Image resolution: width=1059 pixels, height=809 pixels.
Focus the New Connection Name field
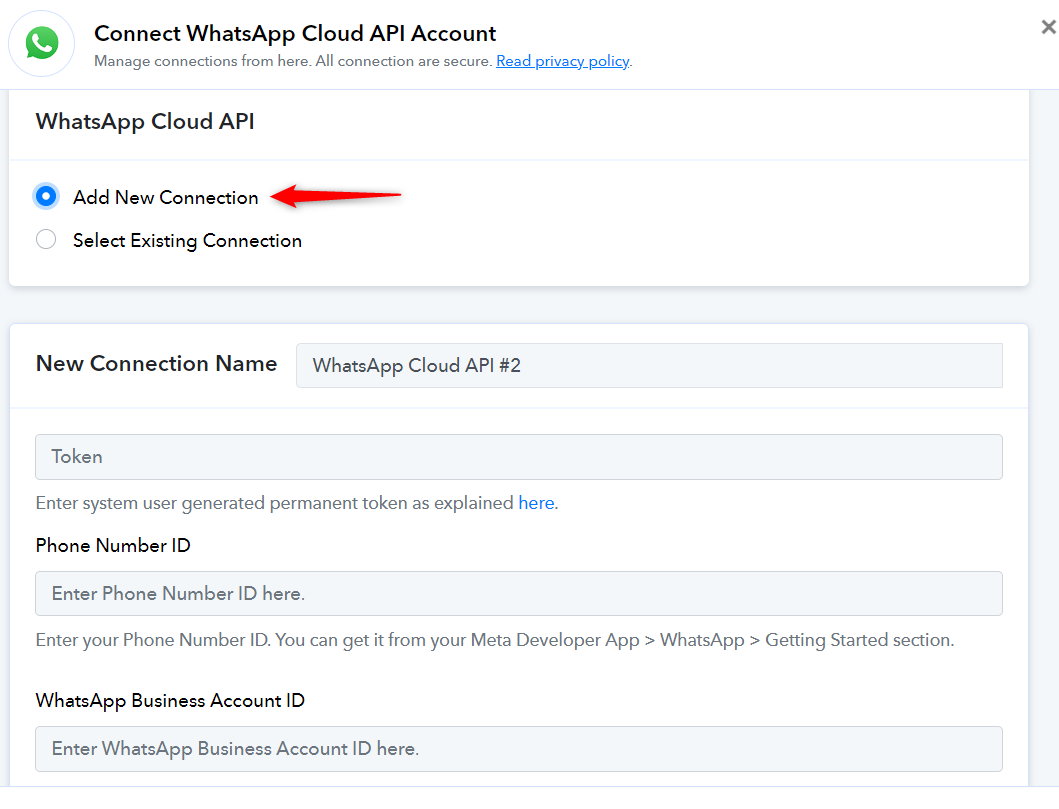649,365
